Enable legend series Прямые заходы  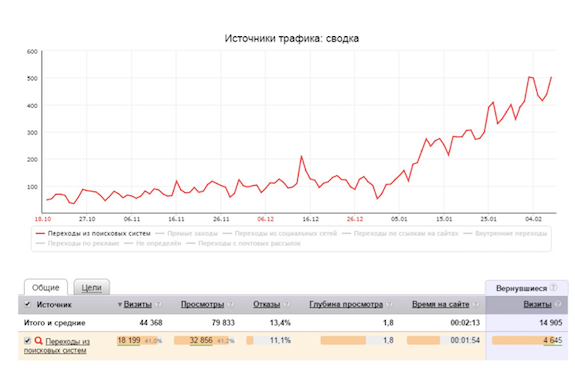coord(187,234)
